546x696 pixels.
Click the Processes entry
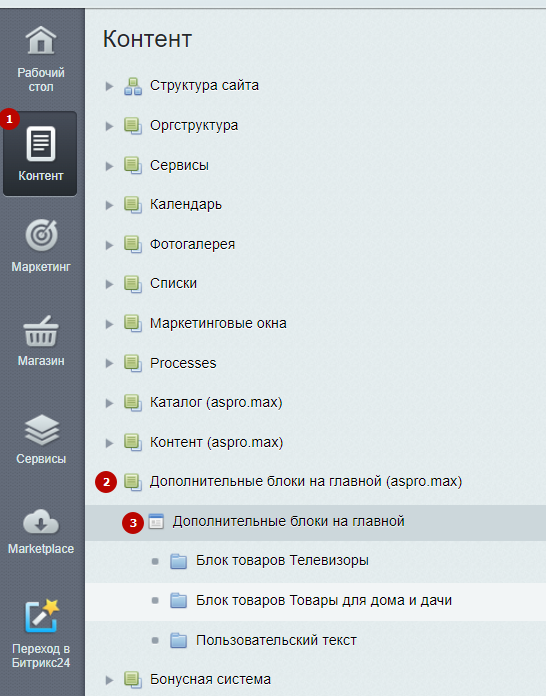pos(183,364)
